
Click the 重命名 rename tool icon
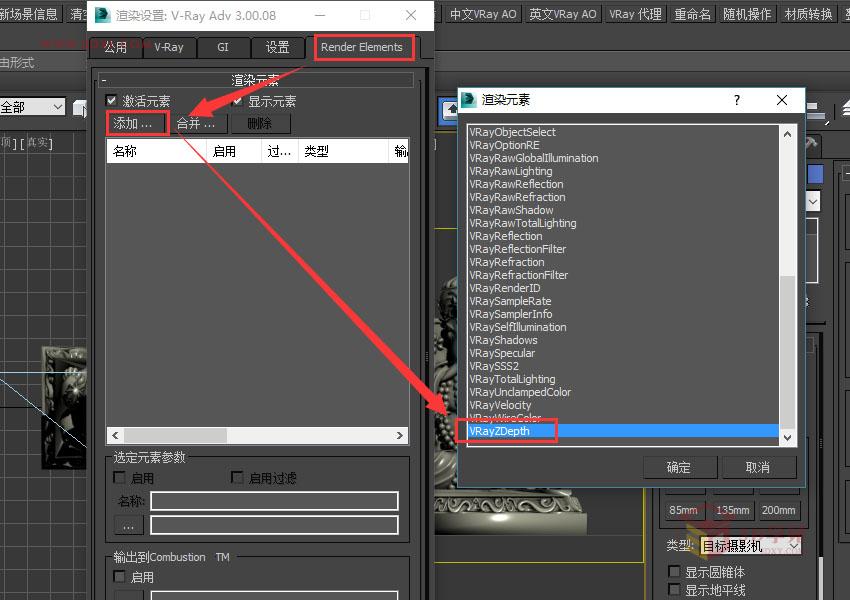693,15
